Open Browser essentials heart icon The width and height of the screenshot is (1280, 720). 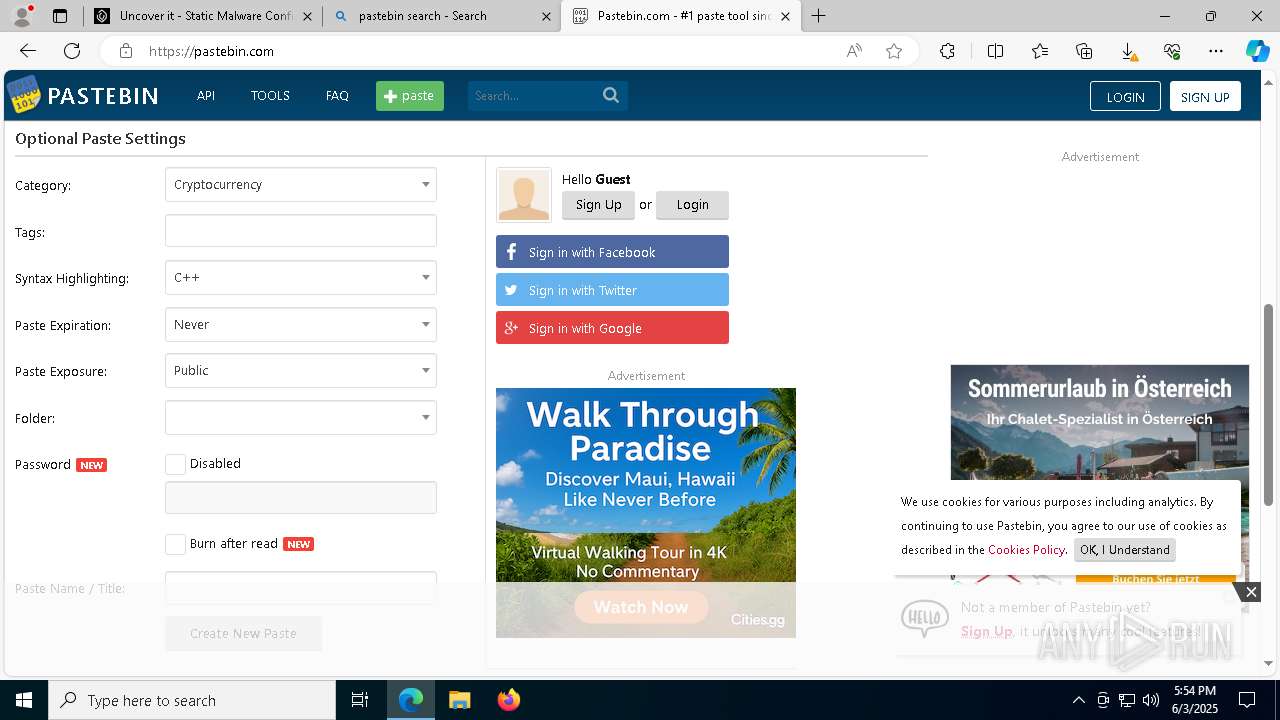(x=1172, y=51)
